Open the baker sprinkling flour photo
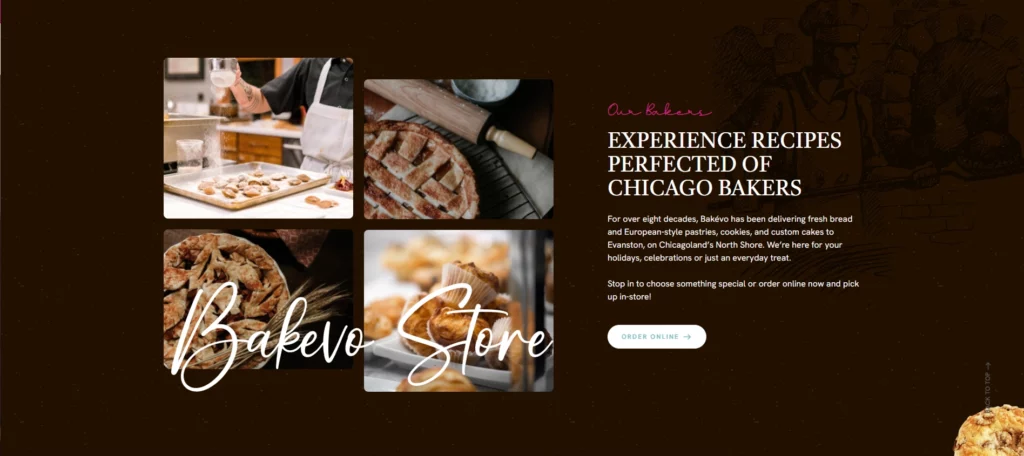Image resolution: width=1024 pixels, height=456 pixels. [258, 138]
